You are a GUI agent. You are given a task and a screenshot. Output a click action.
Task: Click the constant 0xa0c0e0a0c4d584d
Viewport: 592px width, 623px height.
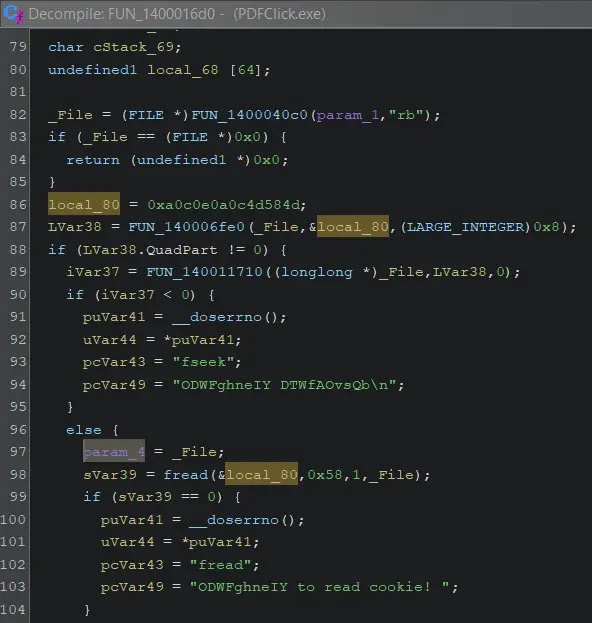[x=224, y=205]
